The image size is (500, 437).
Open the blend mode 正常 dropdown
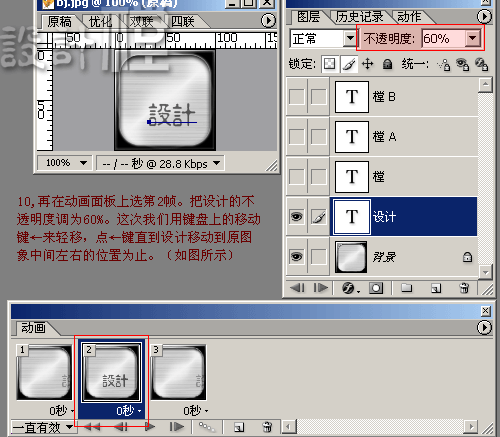350,38
